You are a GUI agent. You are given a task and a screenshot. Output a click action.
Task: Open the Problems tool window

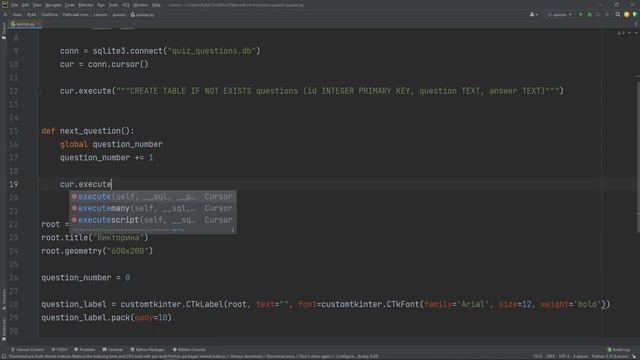click(x=84, y=350)
